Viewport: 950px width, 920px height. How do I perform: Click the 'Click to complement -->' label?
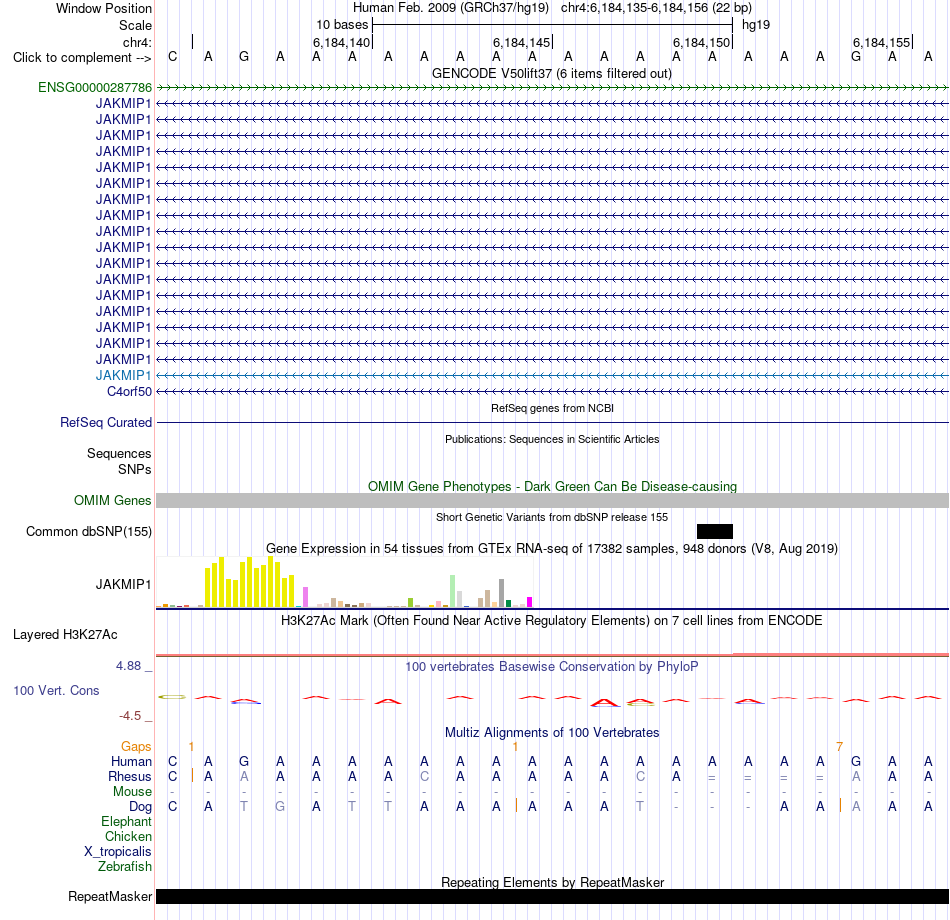[x=82, y=58]
